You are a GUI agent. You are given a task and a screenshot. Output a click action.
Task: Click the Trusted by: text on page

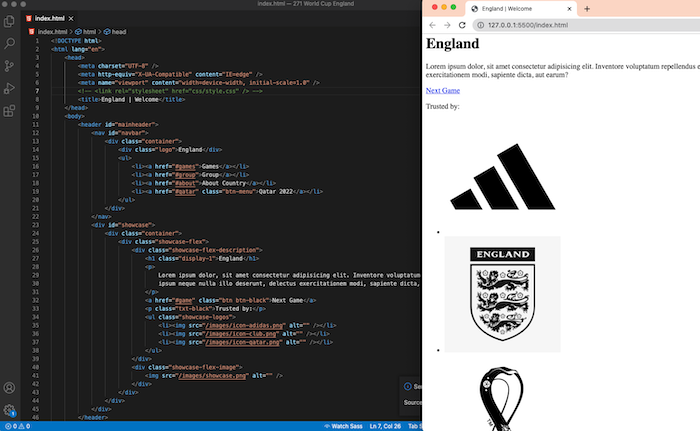coord(442,106)
